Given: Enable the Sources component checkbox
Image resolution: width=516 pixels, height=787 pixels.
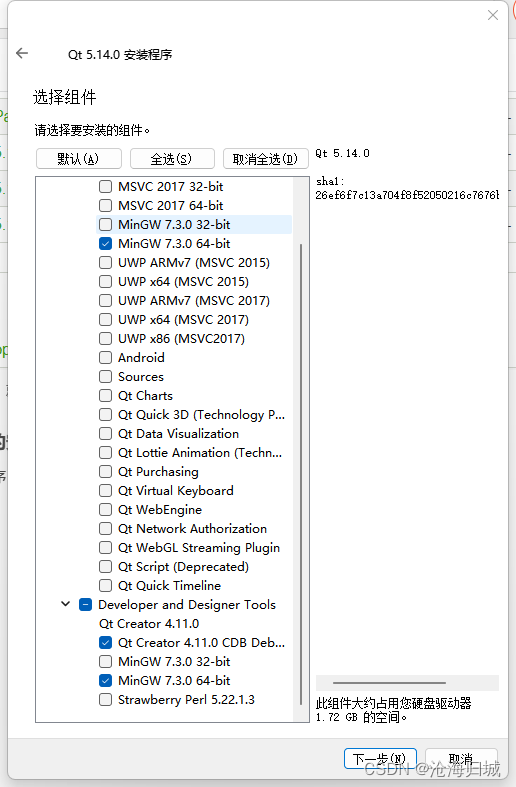Looking at the screenshot, I should tap(105, 377).
